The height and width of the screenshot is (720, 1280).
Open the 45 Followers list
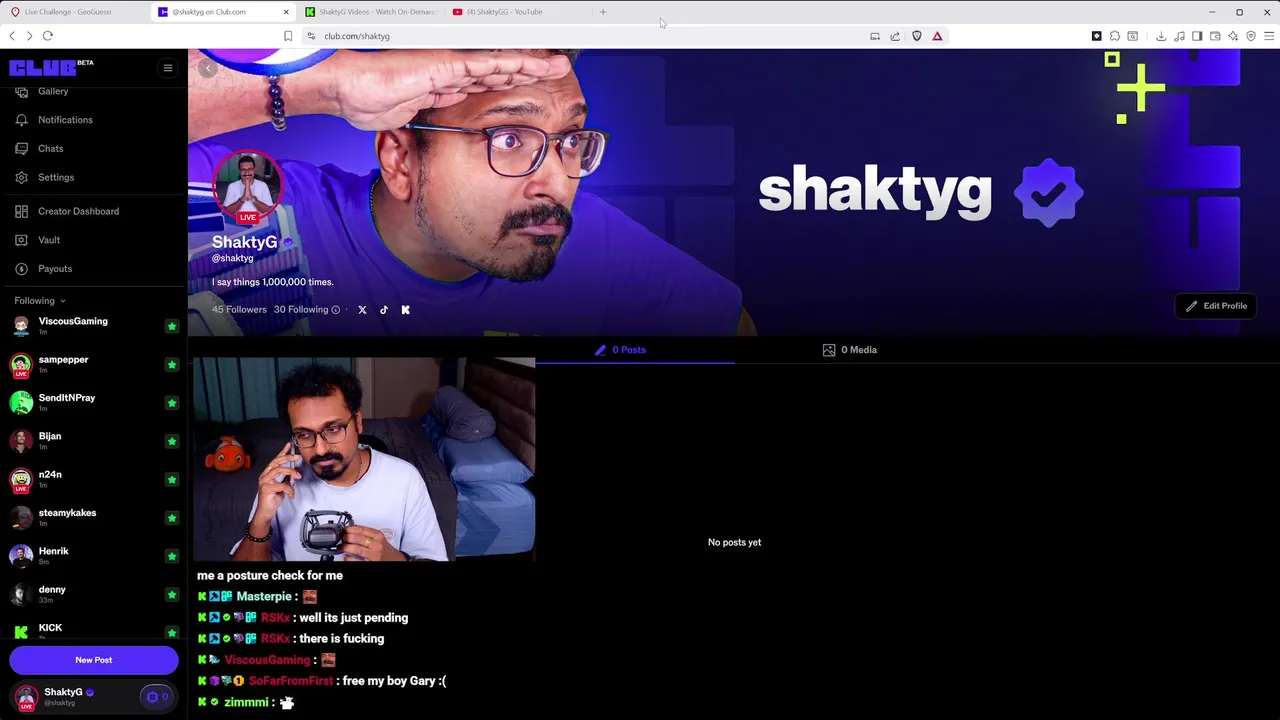click(x=239, y=310)
